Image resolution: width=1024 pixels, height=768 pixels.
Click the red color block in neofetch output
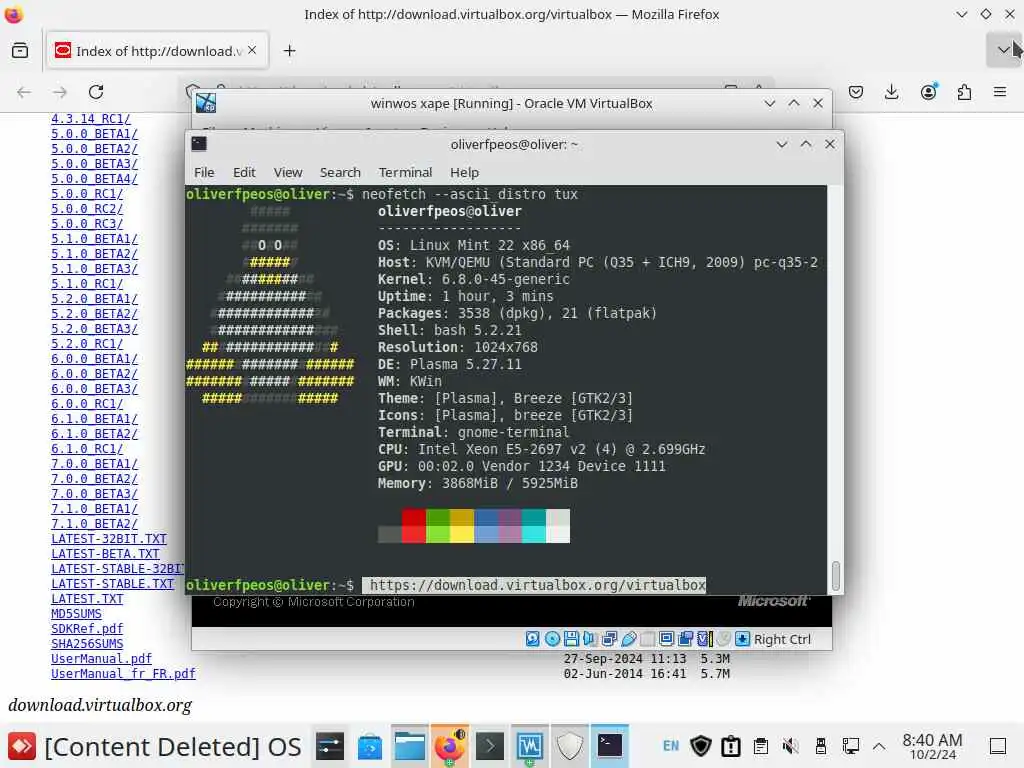tap(413, 526)
